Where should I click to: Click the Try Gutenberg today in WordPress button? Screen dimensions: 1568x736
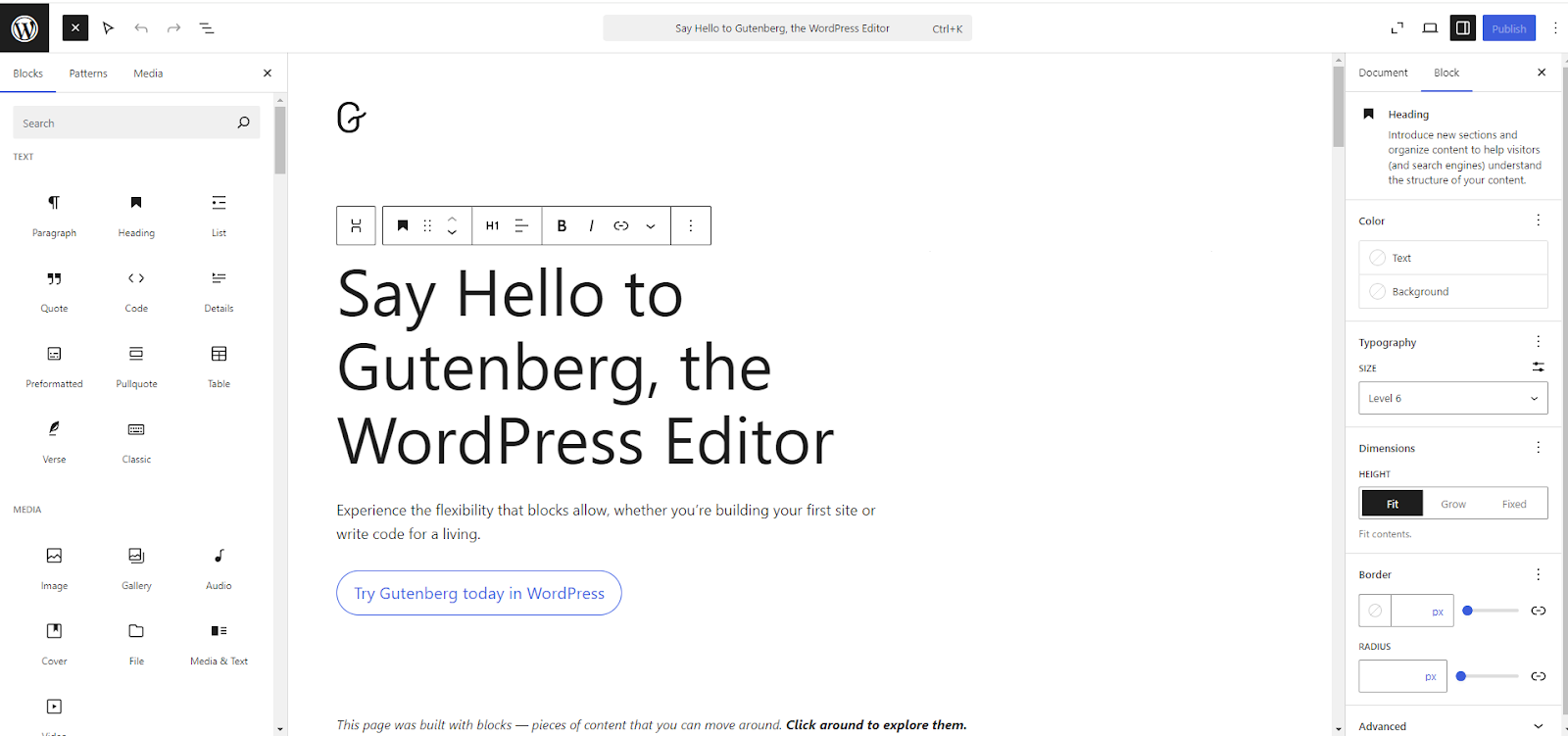[479, 593]
